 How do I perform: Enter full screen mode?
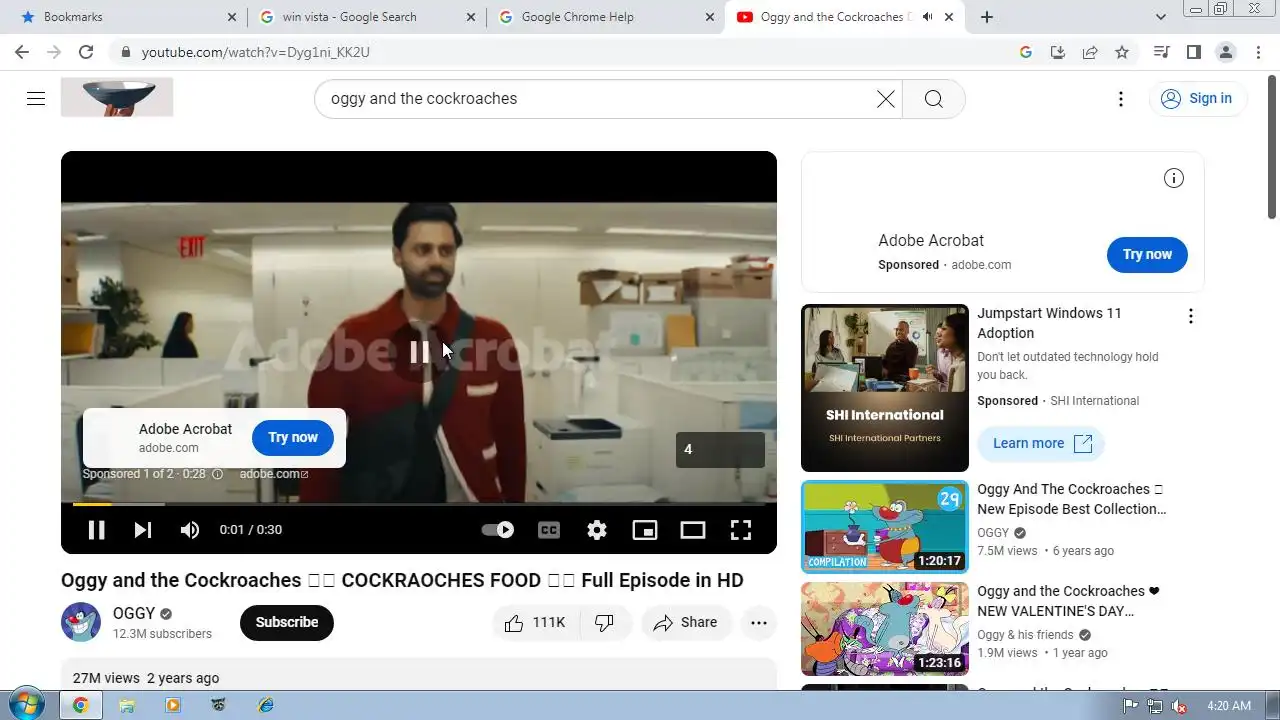[x=741, y=530]
